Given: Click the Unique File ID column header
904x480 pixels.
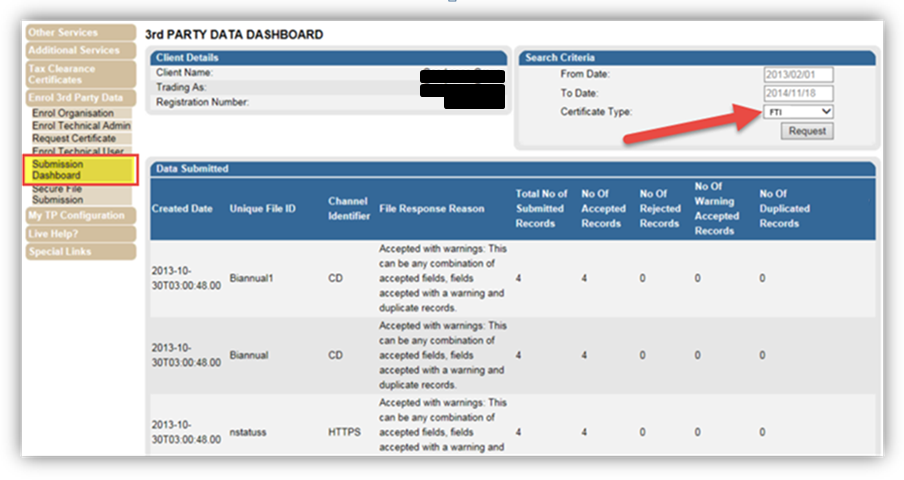Looking at the screenshot, I should coord(263,209).
